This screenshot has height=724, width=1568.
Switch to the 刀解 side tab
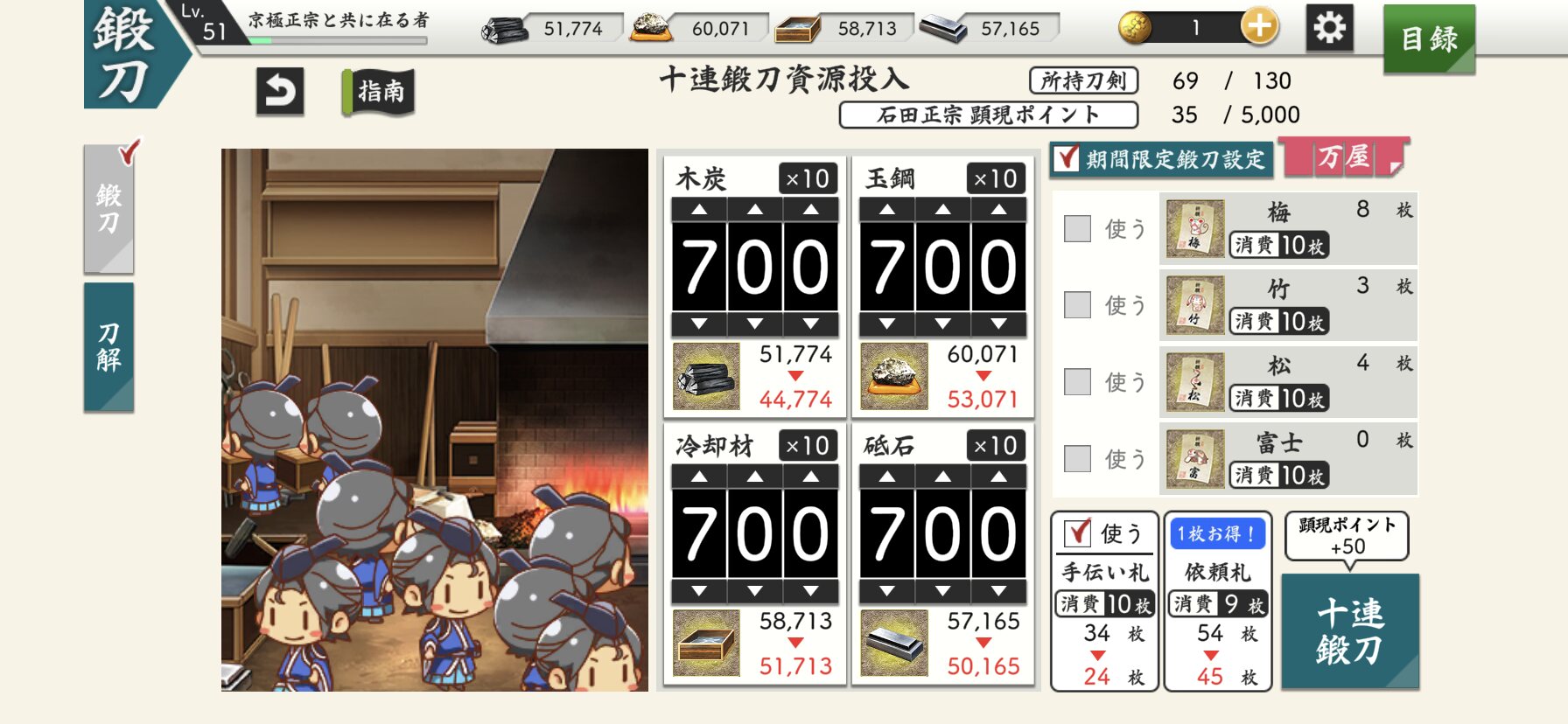pyautogui.click(x=108, y=346)
